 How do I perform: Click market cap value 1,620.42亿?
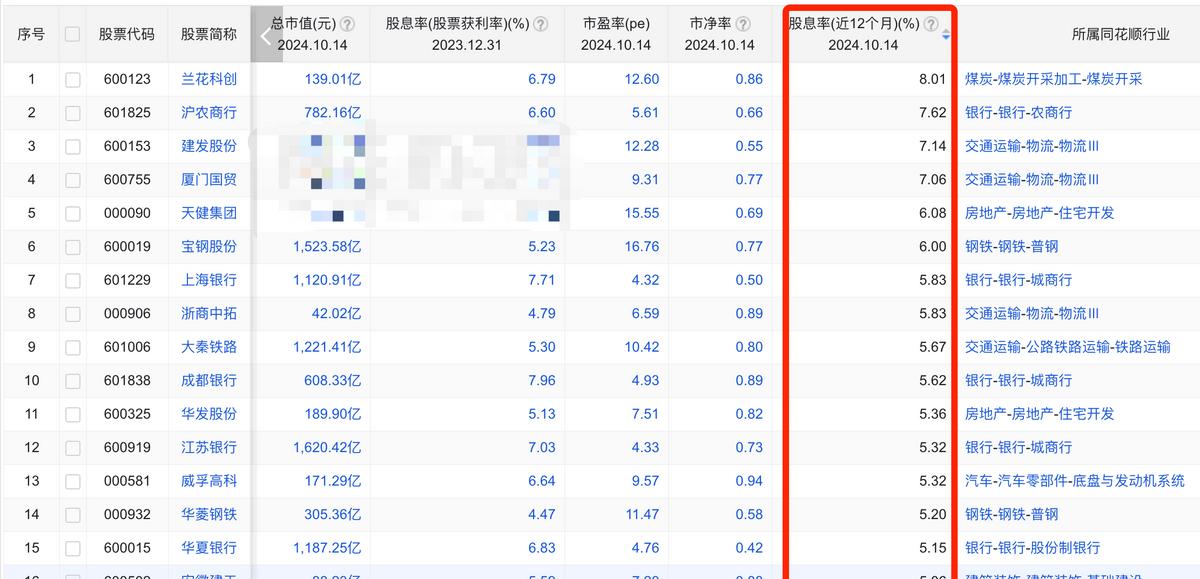point(327,448)
